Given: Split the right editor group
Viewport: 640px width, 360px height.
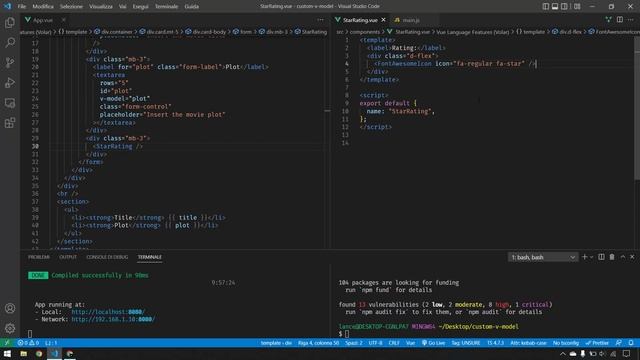Looking at the screenshot, I should point(620,20).
